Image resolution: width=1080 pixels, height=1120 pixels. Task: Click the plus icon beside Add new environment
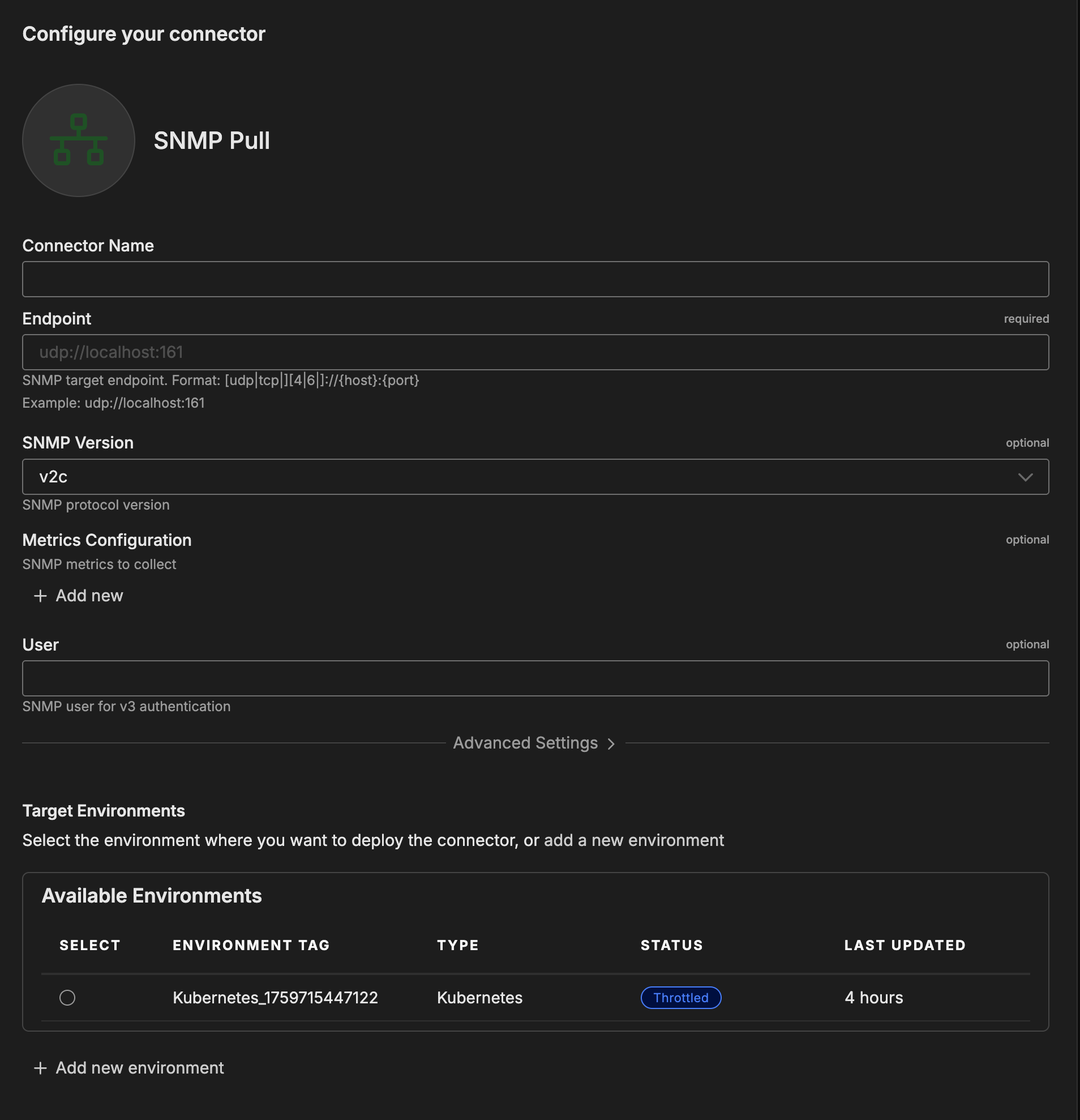pos(40,1068)
